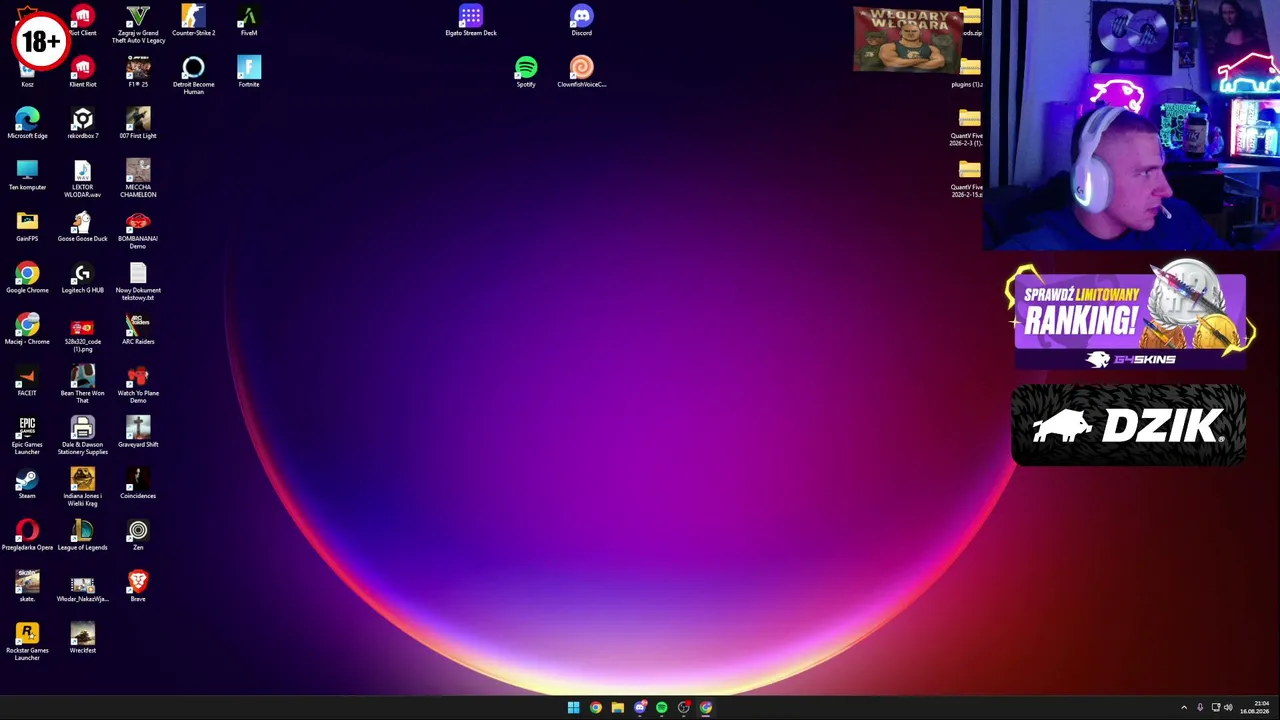
Task: Select the ARC Raiders desktop shortcut
Action: coord(138,330)
